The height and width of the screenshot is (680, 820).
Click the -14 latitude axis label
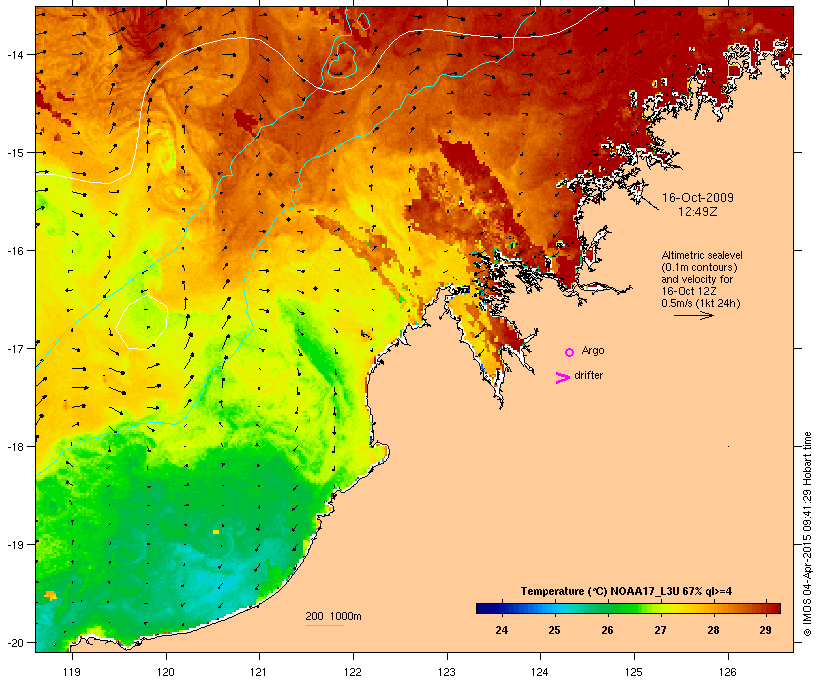point(14,54)
